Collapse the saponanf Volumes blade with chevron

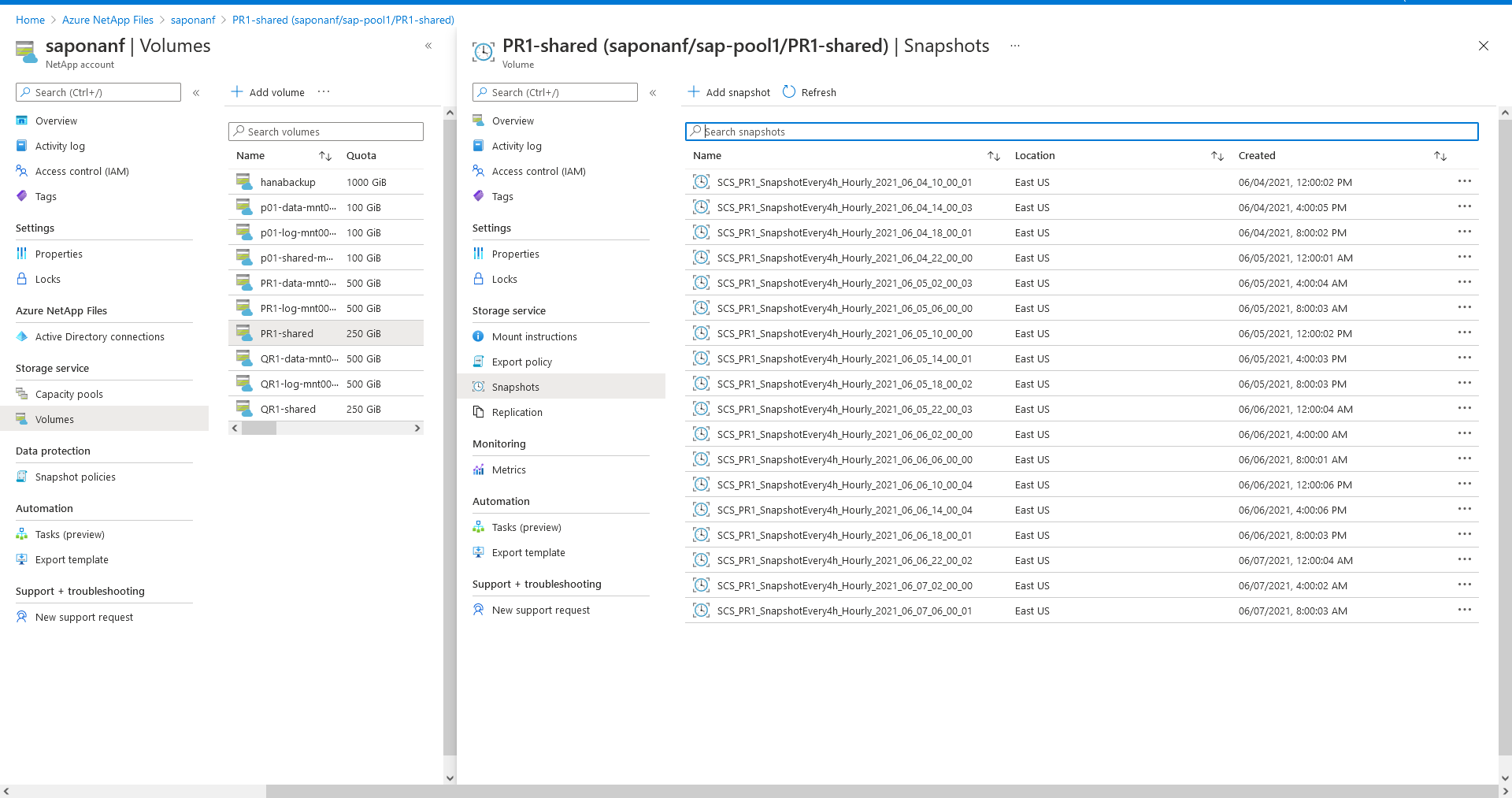click(x=428, y=46)
